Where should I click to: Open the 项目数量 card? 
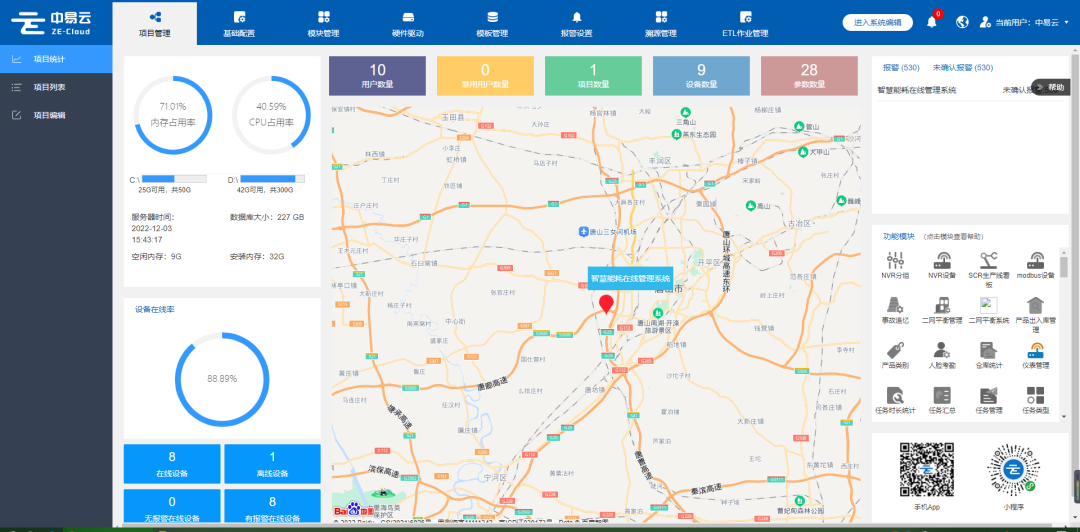tap(593, 76)
